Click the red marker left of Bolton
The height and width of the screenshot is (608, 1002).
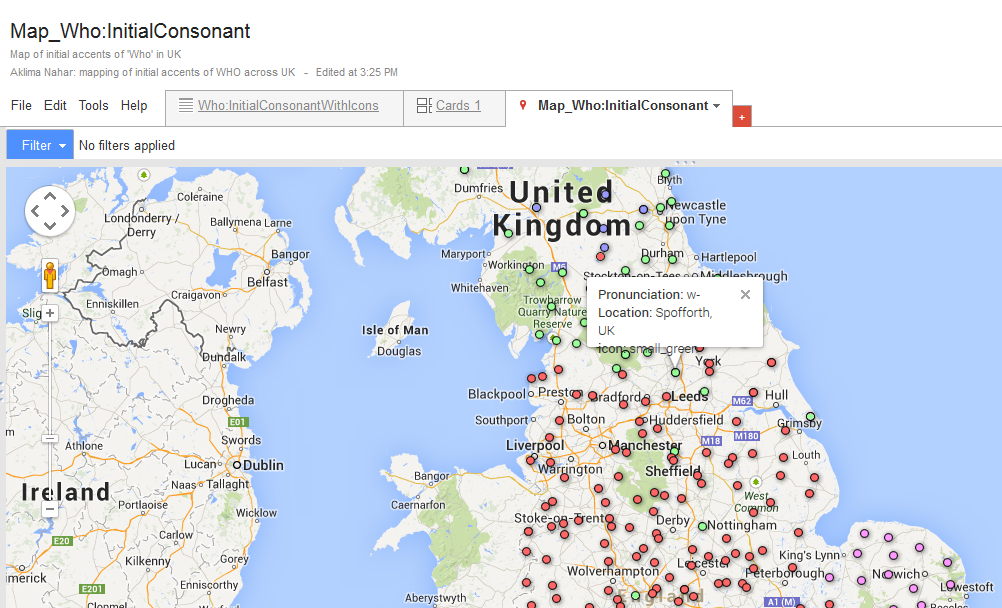coord(559,420)
